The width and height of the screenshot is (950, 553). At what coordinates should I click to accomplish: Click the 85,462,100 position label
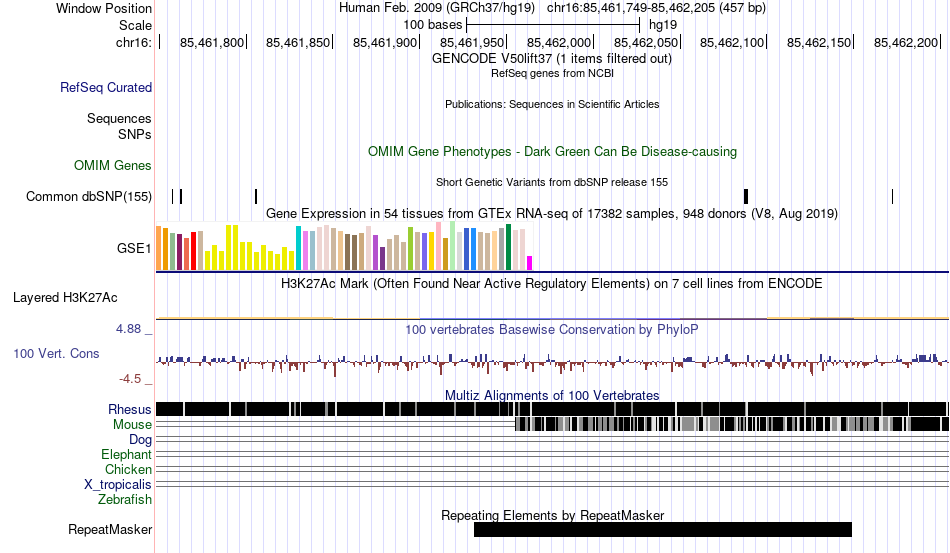[x=732, y=42]
